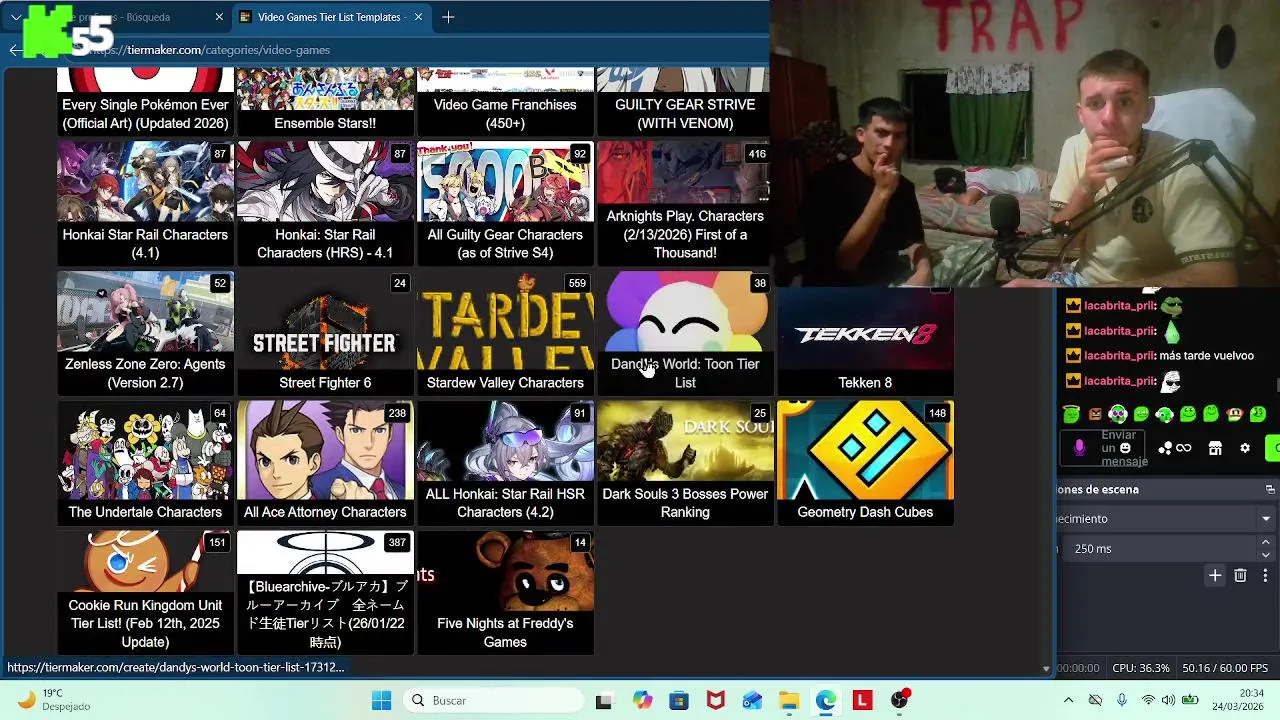The width and height of the screenshot is (1280, 720).
Task: Click the Buscar taskbar search box
Action: pyautogui.click(x=493, y=701)
